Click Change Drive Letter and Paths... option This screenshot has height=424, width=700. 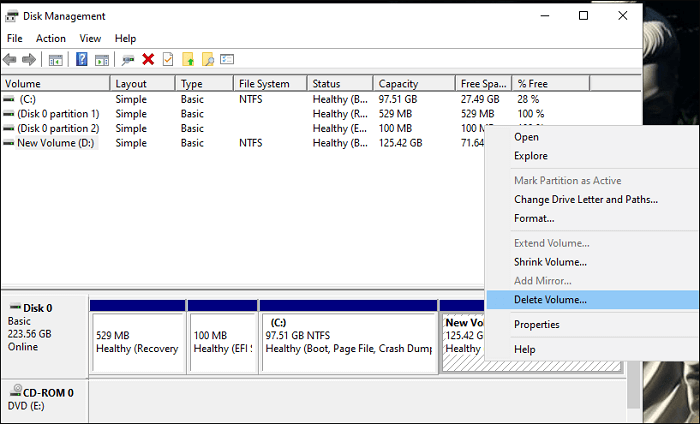(585, 199)
